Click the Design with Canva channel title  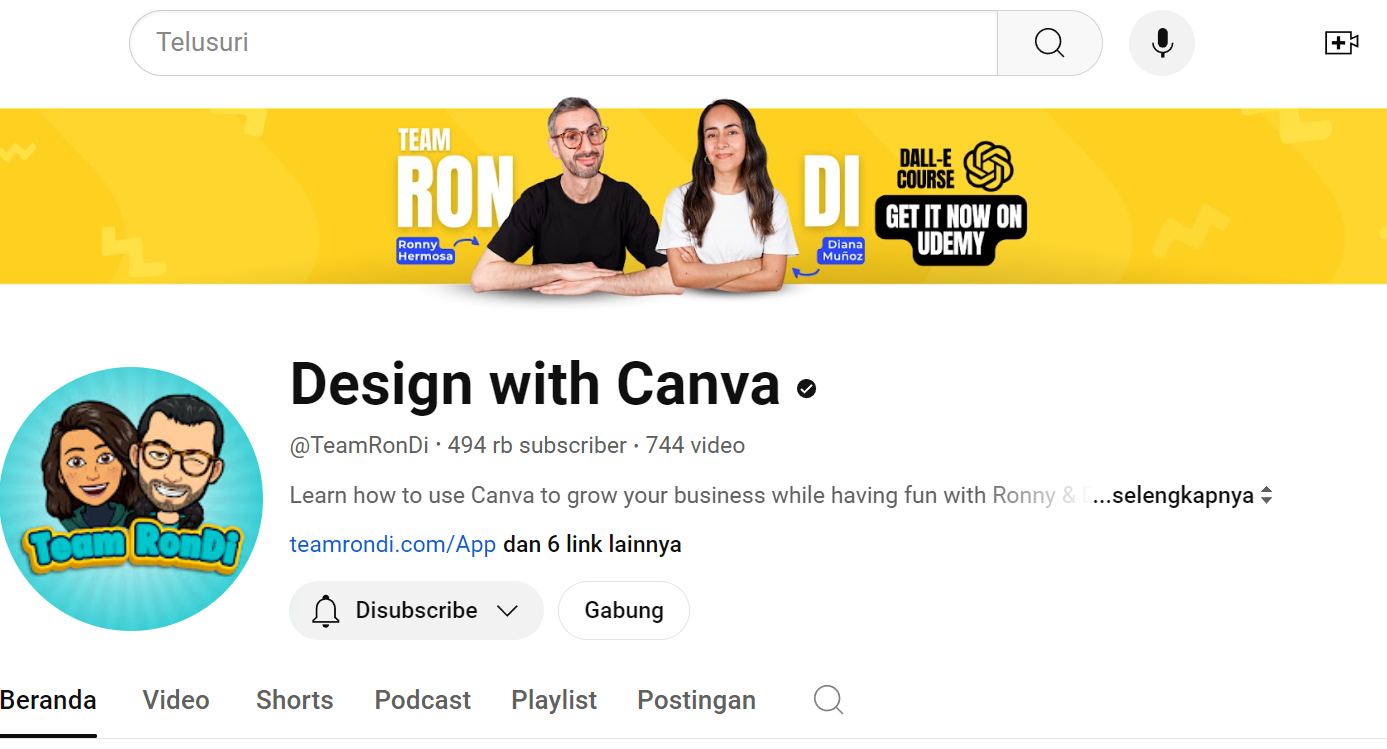pyautogui.click(x=535, y=384)
